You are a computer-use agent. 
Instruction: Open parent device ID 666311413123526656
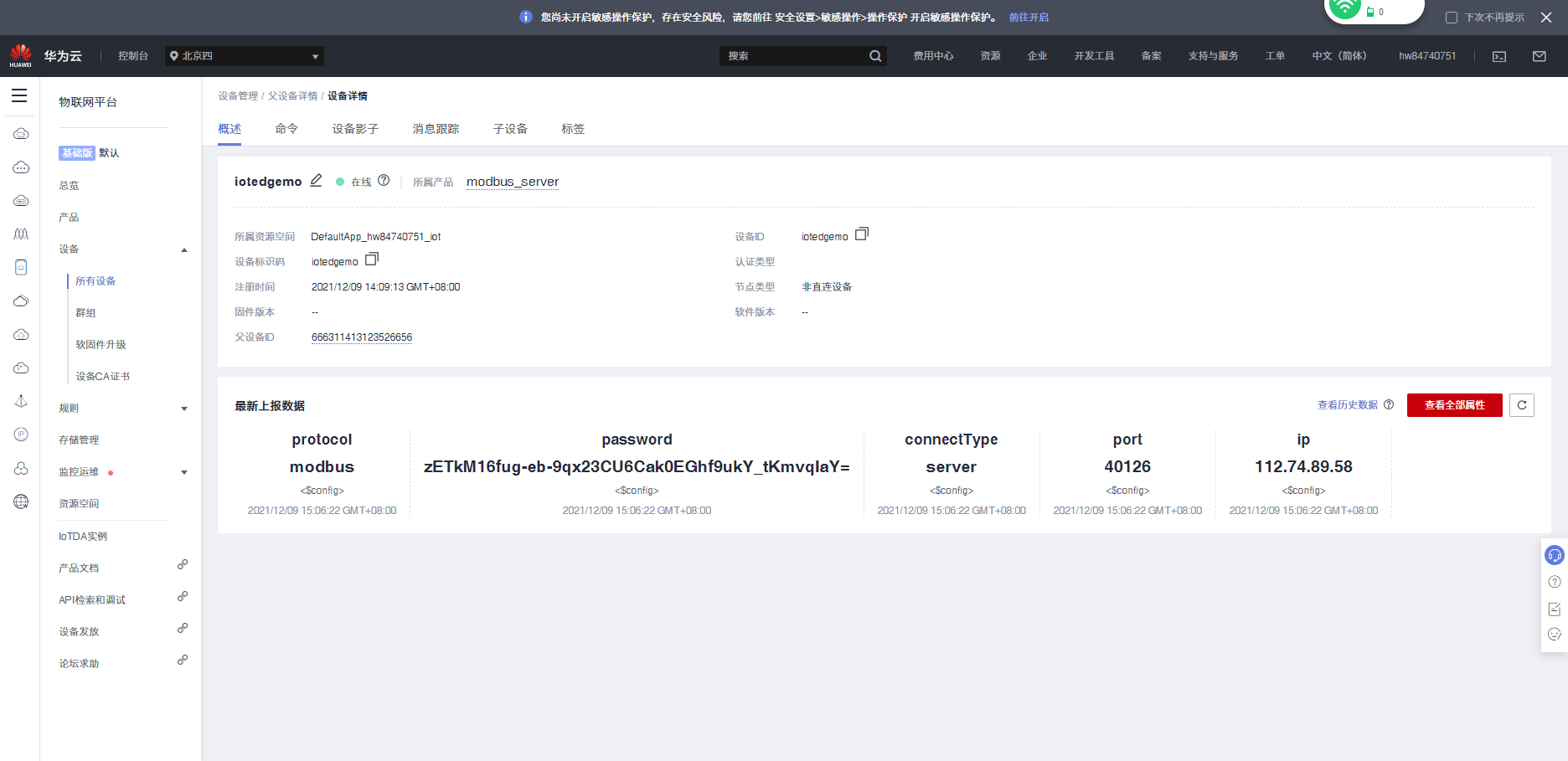362,337
